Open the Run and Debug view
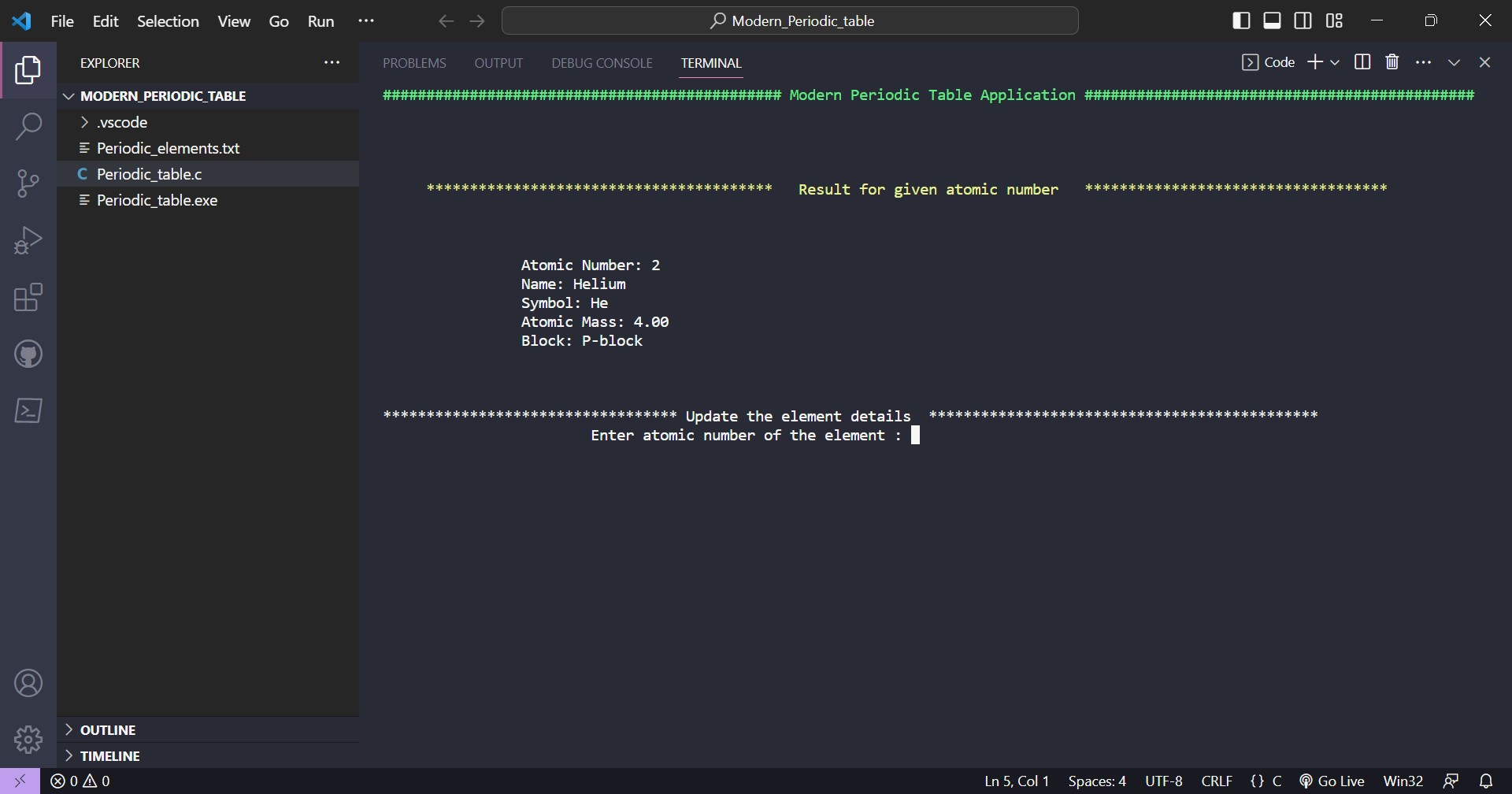This screenshot has height=794, width=1512. pos(28,239)
